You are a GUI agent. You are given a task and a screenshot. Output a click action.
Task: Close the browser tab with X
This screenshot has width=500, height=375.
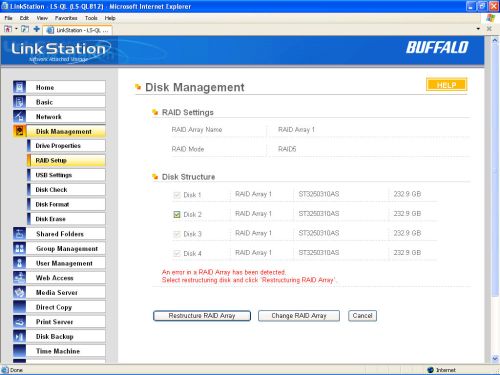tap(489, 29)
